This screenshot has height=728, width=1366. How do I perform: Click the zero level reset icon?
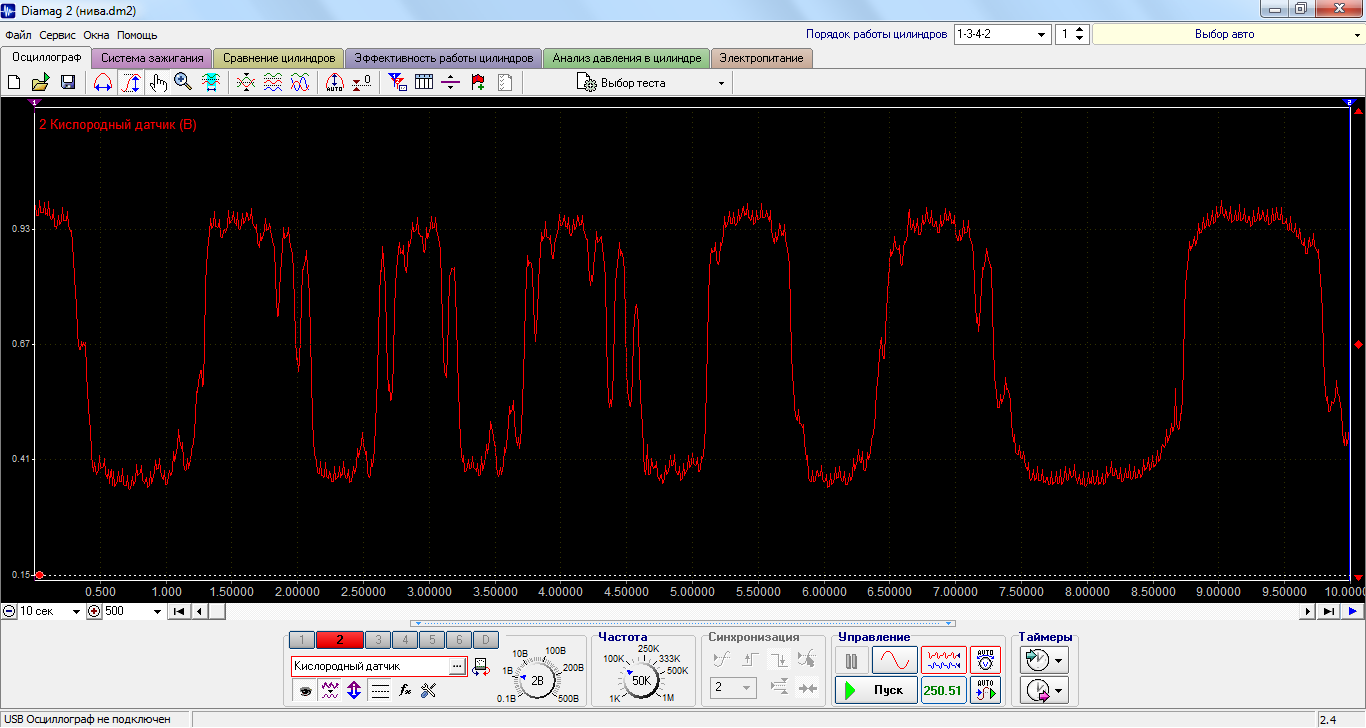point(362,83)
